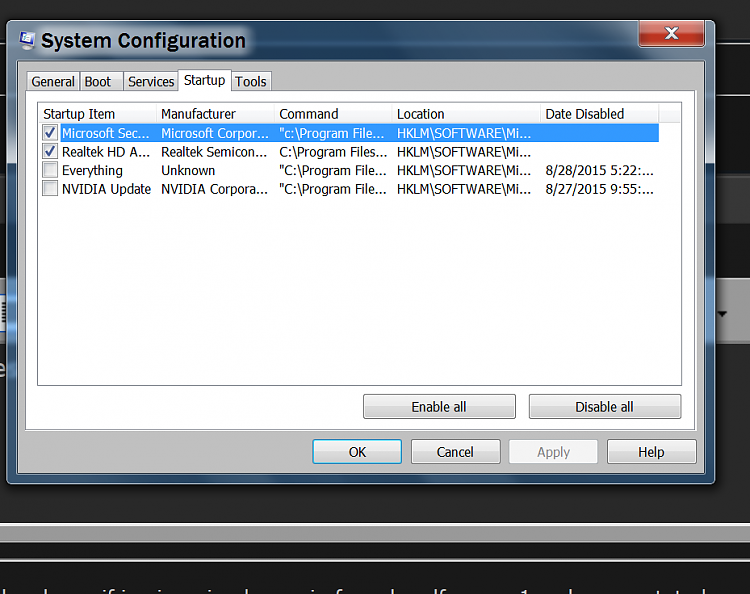The width and height of the screenshot is (750, 594).
Task: Open the Tools tab
Action: (251, 81)
